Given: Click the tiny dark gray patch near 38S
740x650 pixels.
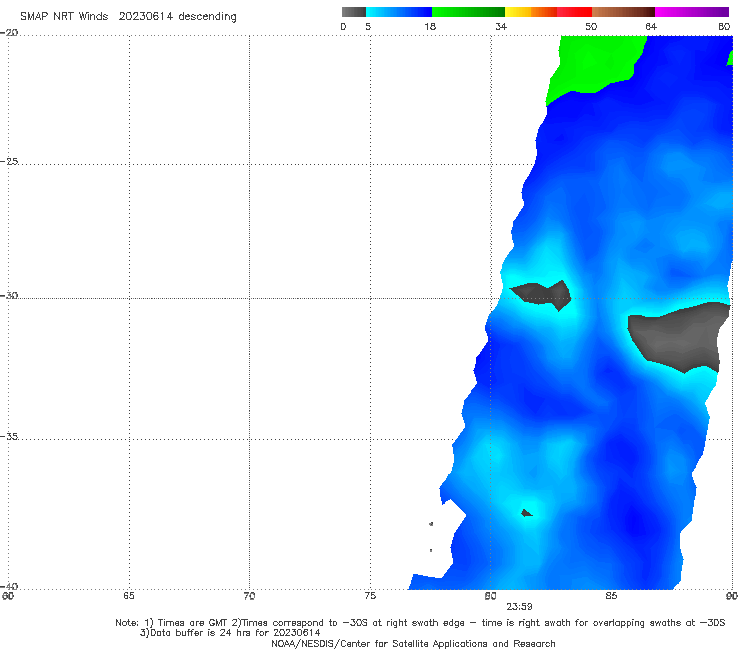Looking at the screenshot, I should coord(526,513).
